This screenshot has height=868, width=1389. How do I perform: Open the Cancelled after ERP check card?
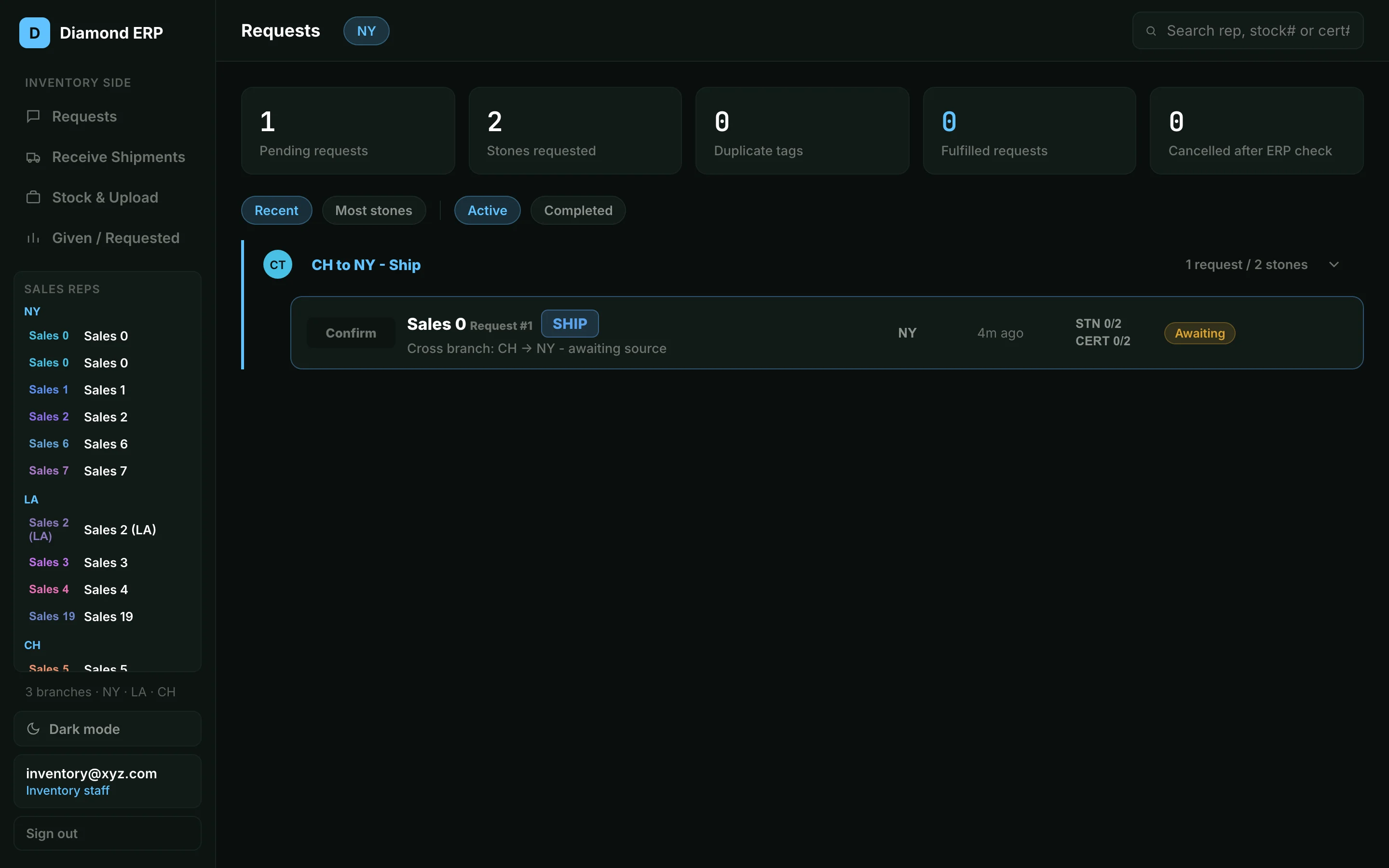pos(1256,131)
